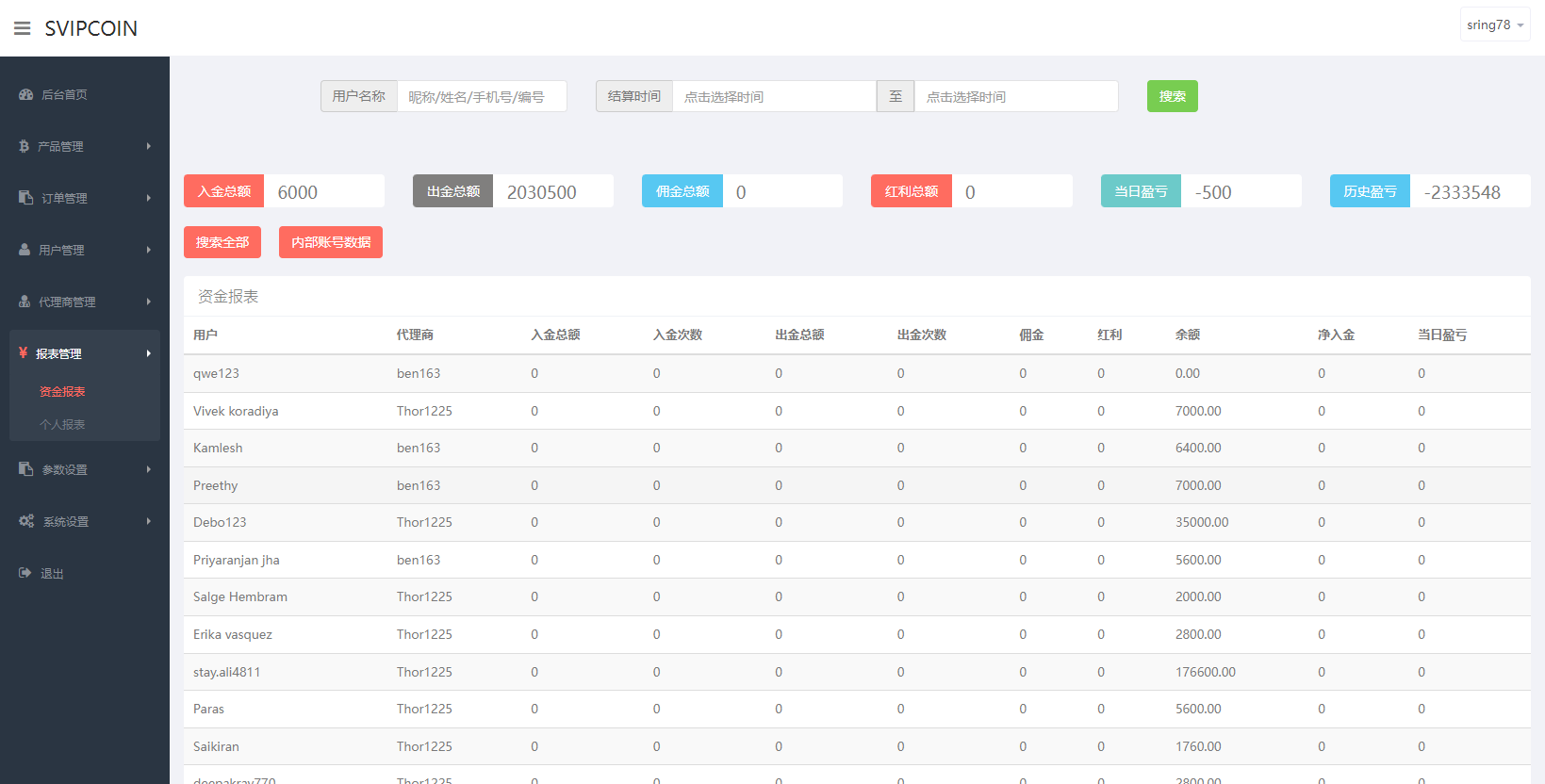Focus the 用户名称 search input field
This screenshot has height=784, width=1545.
(481, 97)
